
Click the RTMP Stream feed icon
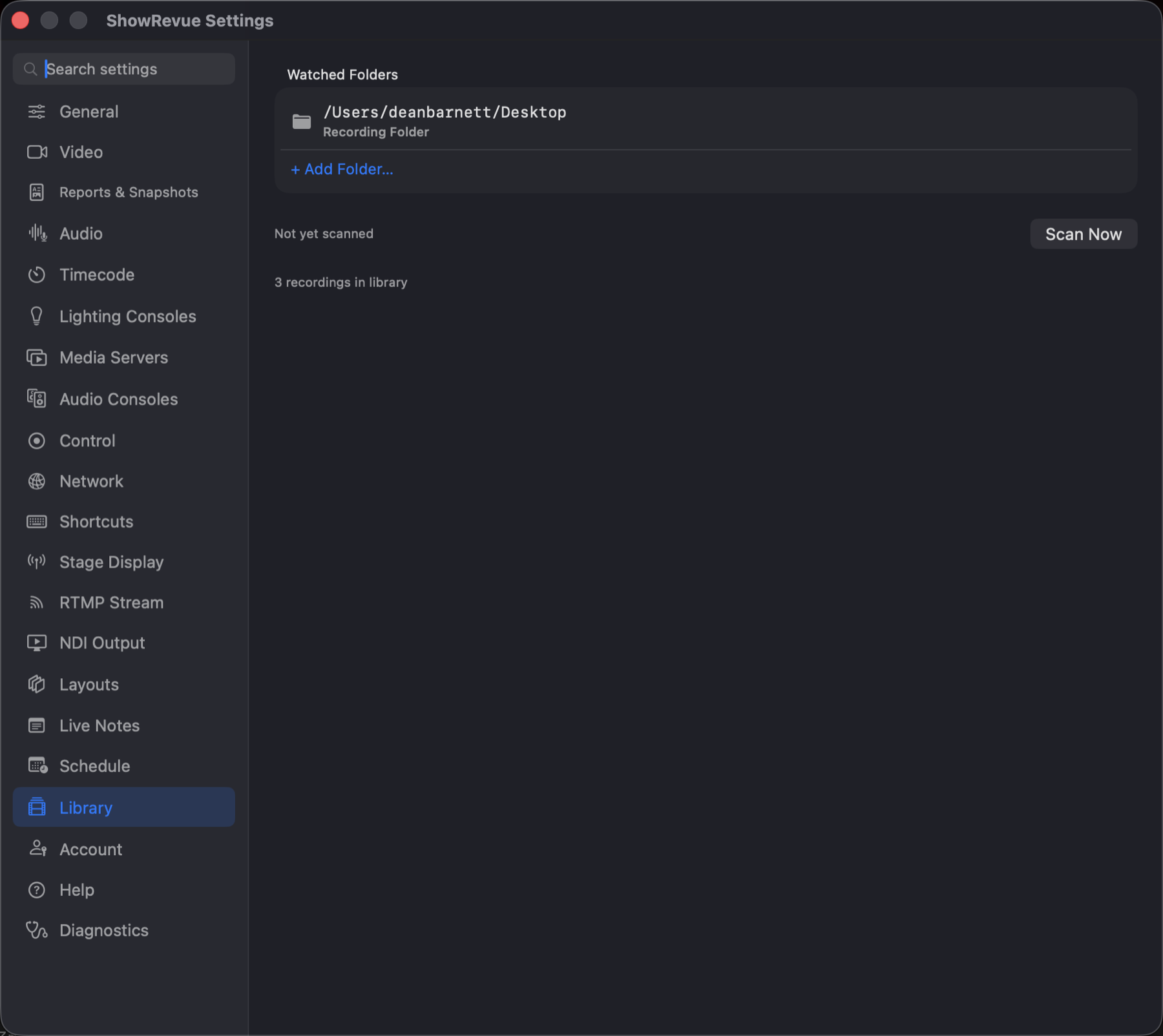coord(37,603)
